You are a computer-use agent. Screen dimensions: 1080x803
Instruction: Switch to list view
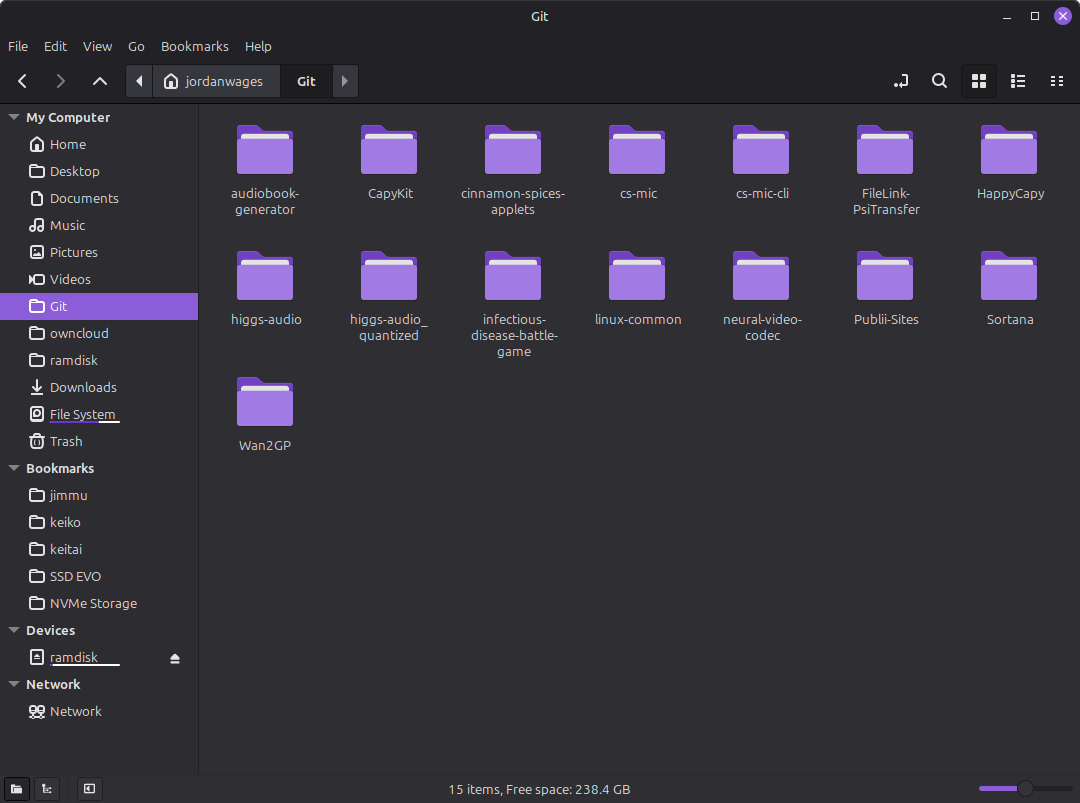pos(1018,81)
